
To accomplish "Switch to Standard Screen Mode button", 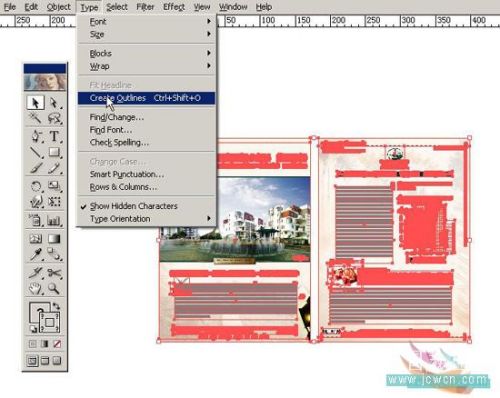I will click(x=32, y=361).
